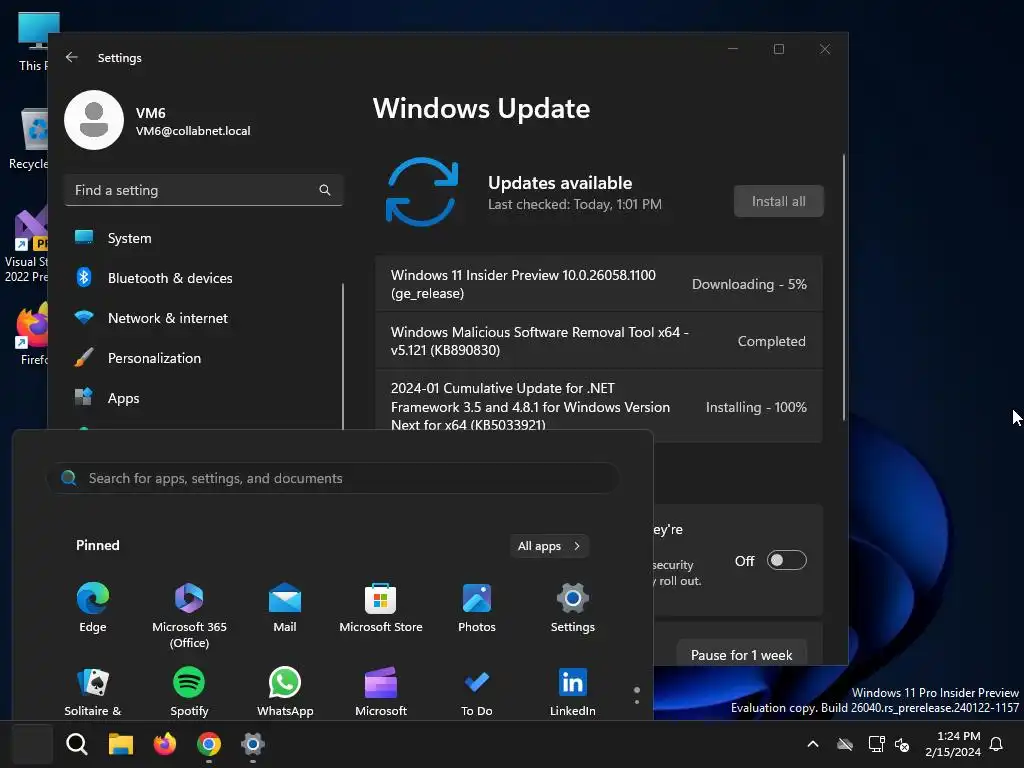
Task: Click 'Installing - 100%' status text
Action: (x=756, y=407)
